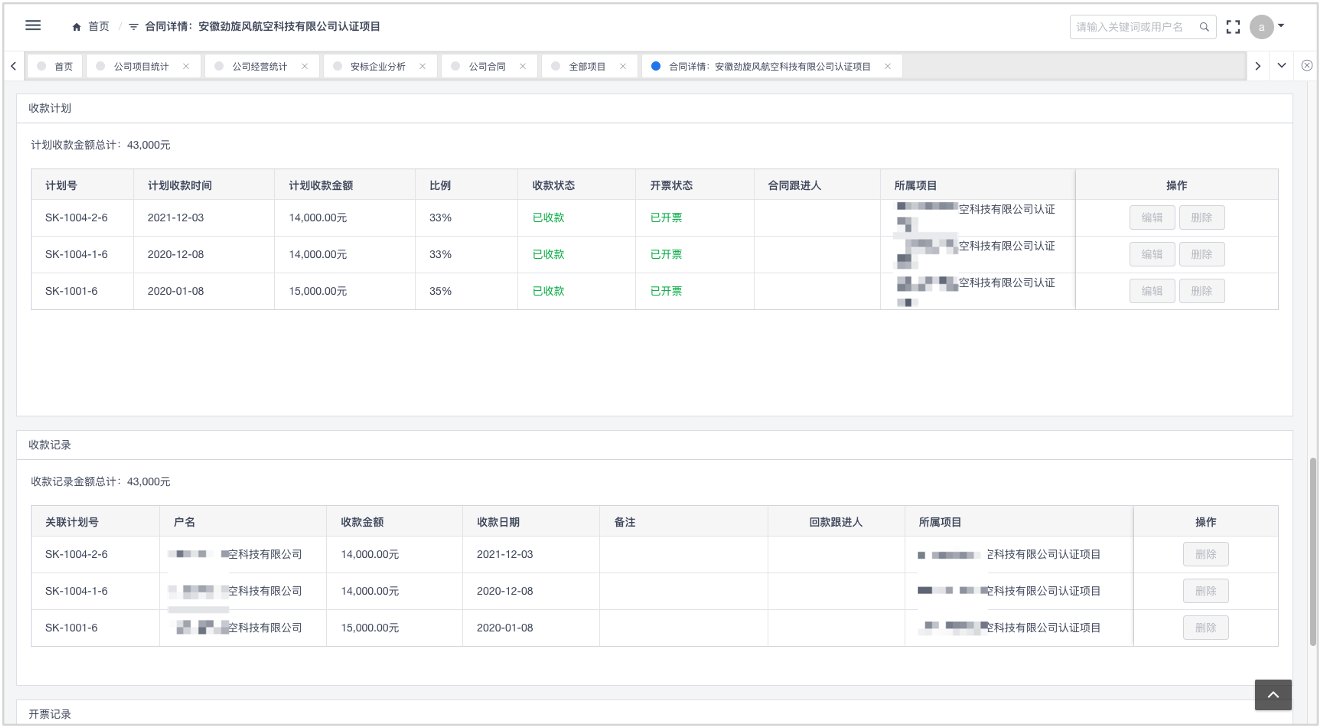Close the 全部项目 tab
This screenshot has width=1322, height=728.
point(623,67)
